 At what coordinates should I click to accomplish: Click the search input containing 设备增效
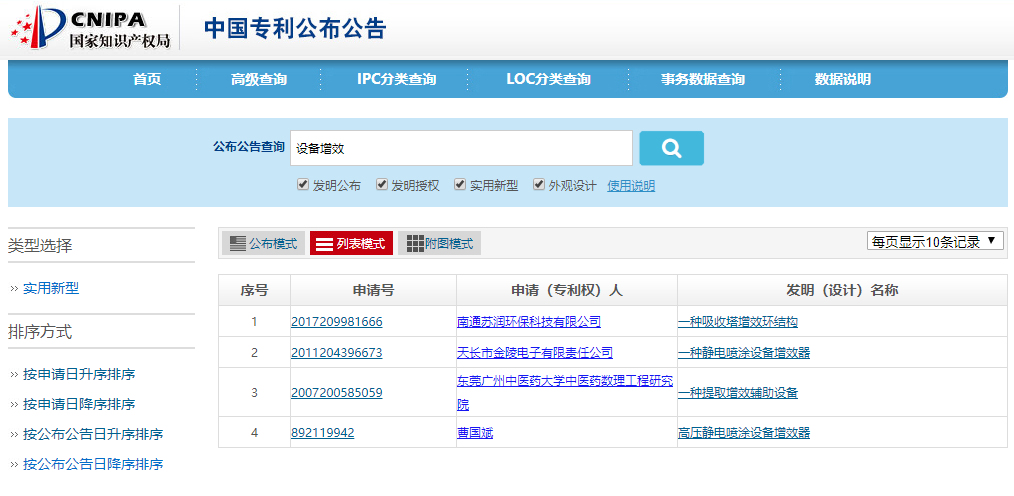pos(461,148)
